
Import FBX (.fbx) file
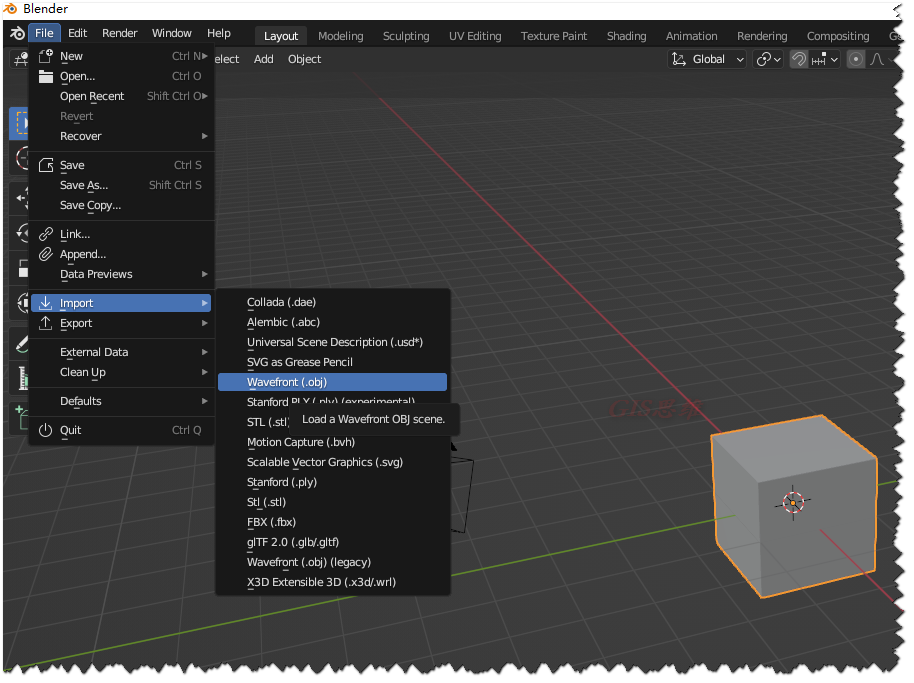click(332, 523)
